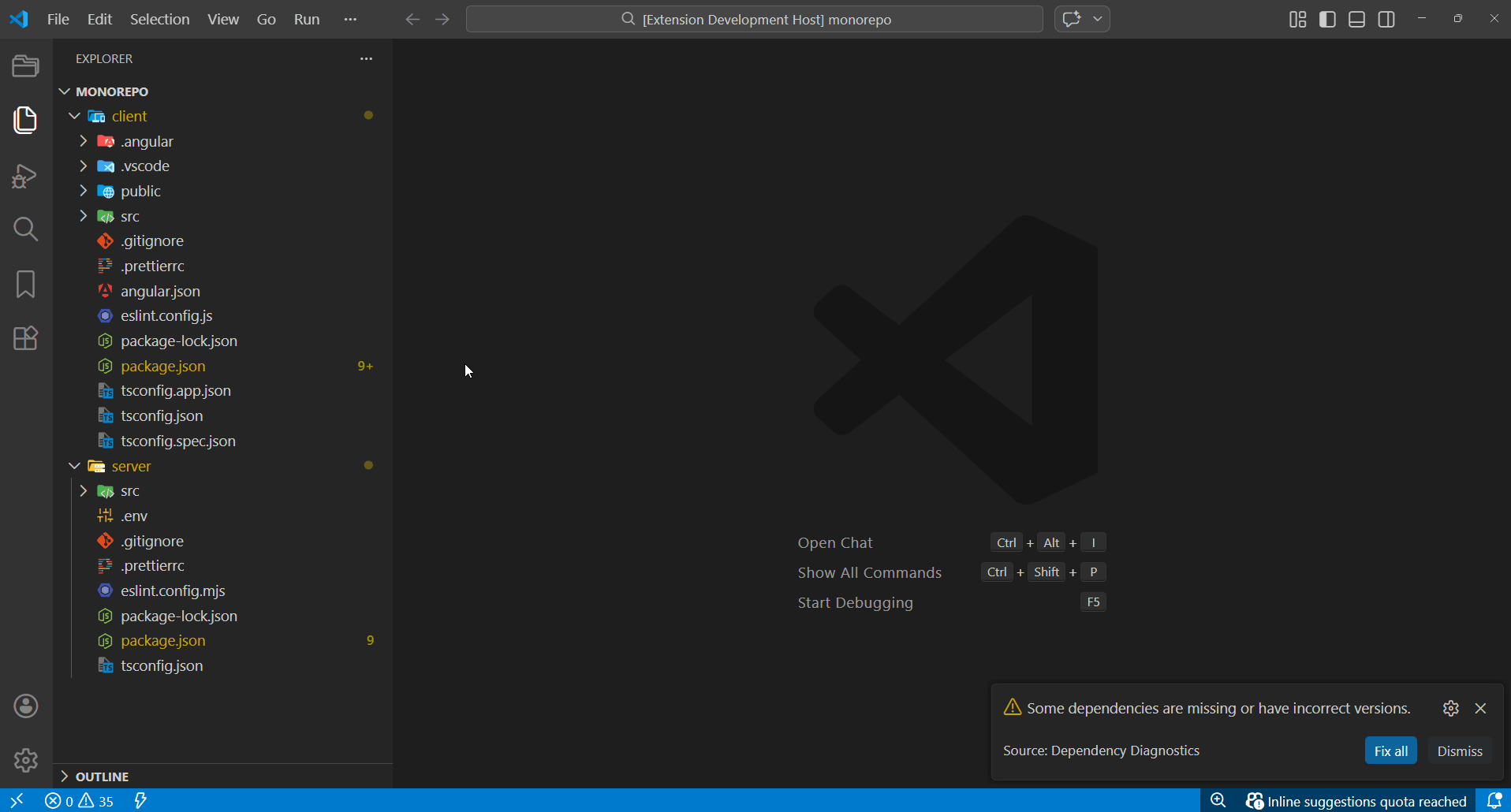Click the Fix all button
Screen dimensions: 1511x812
[1390, 751]
